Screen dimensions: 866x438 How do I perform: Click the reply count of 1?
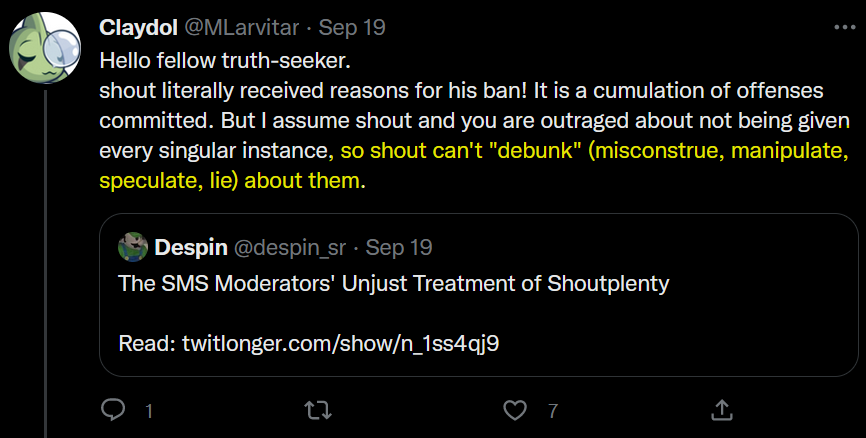pos(148,410)
